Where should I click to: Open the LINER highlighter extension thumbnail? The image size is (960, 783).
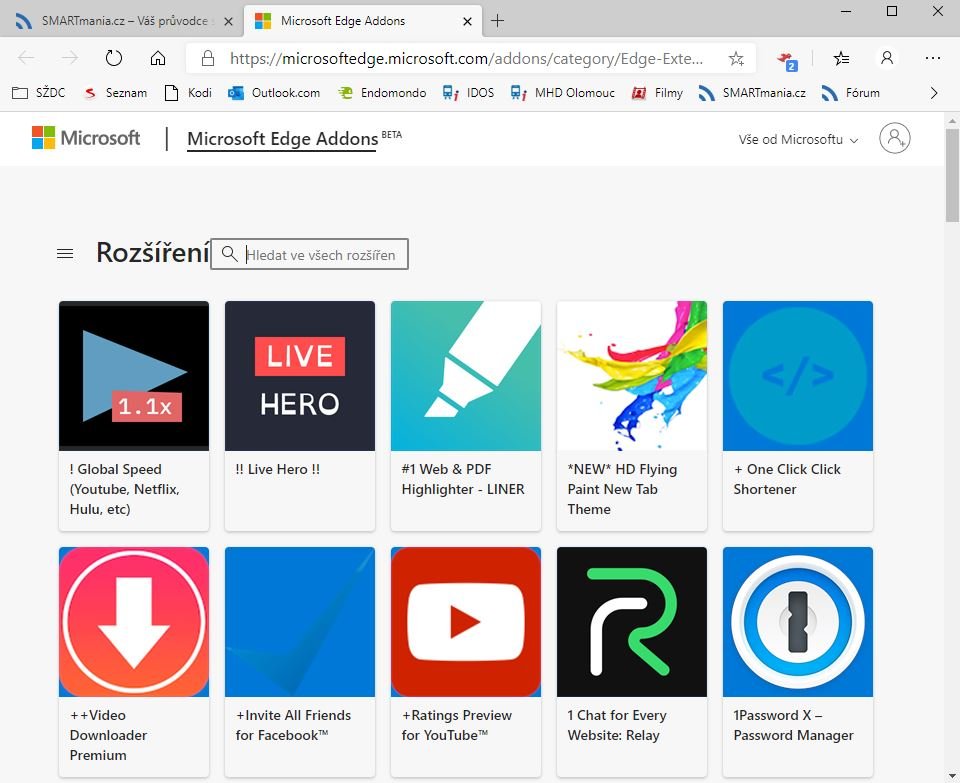click(466, 376)
